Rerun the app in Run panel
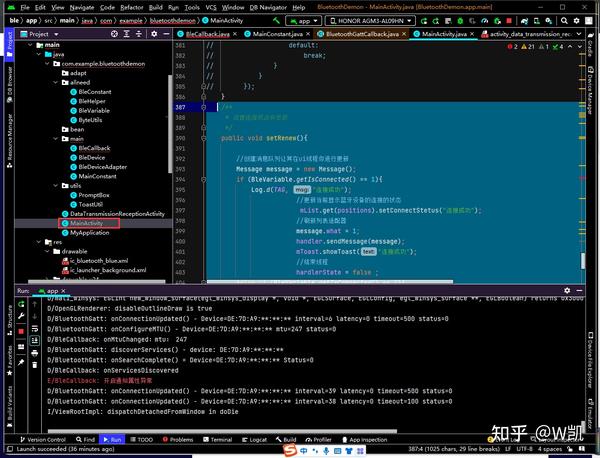600x458 pixels. (23, 302)
